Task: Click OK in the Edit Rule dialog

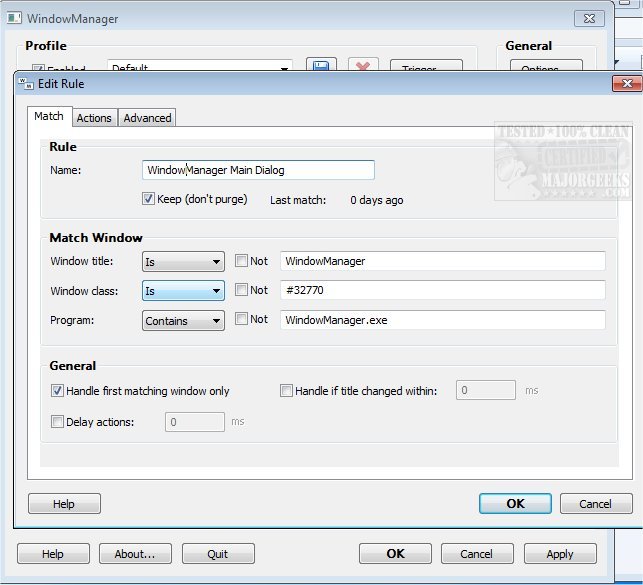Action: 515,503
